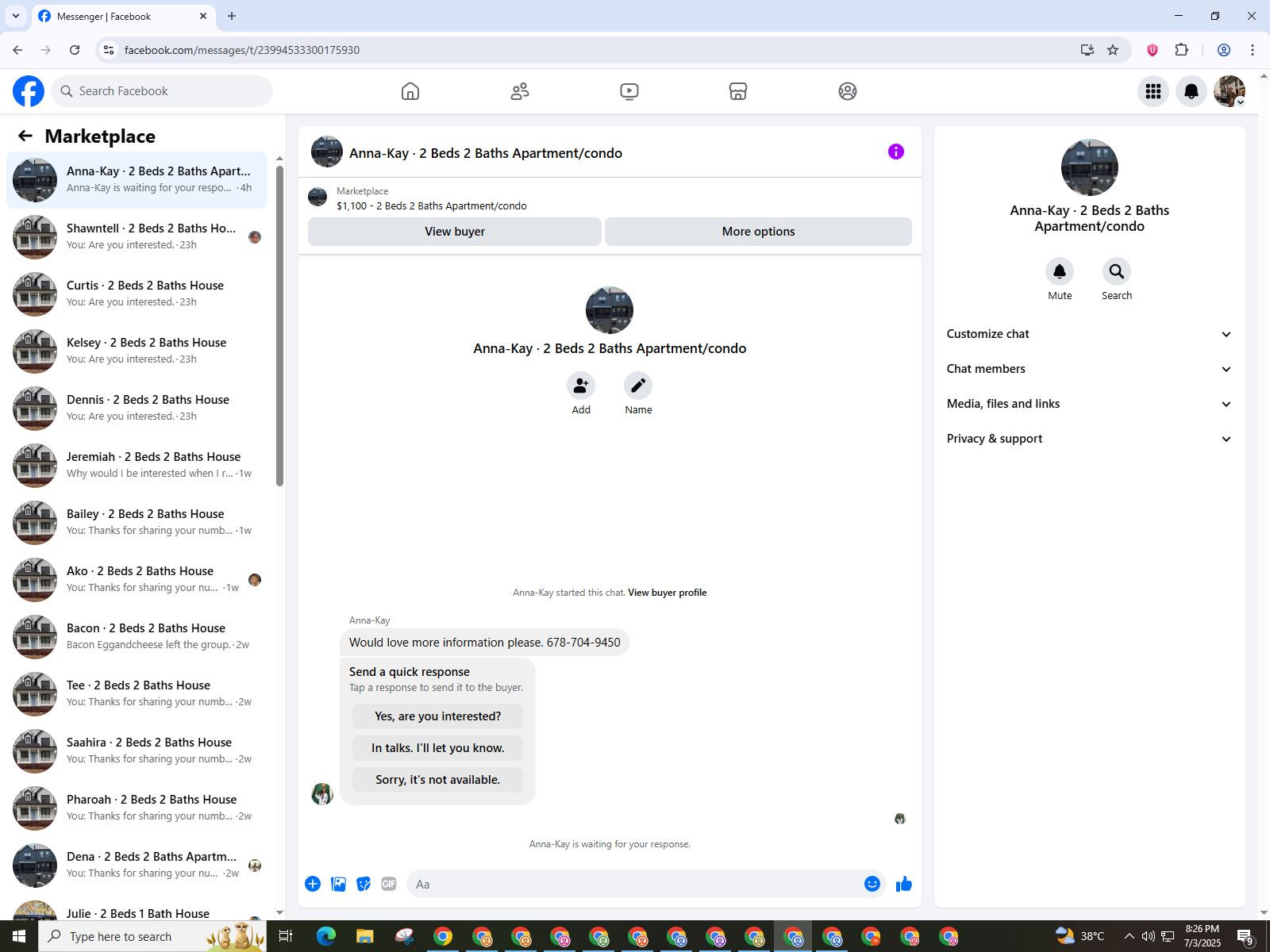Open Saahira 2 Beds 2 Baths House chat
Viewport: 1270px width, 952px height.
pos(137,751)
